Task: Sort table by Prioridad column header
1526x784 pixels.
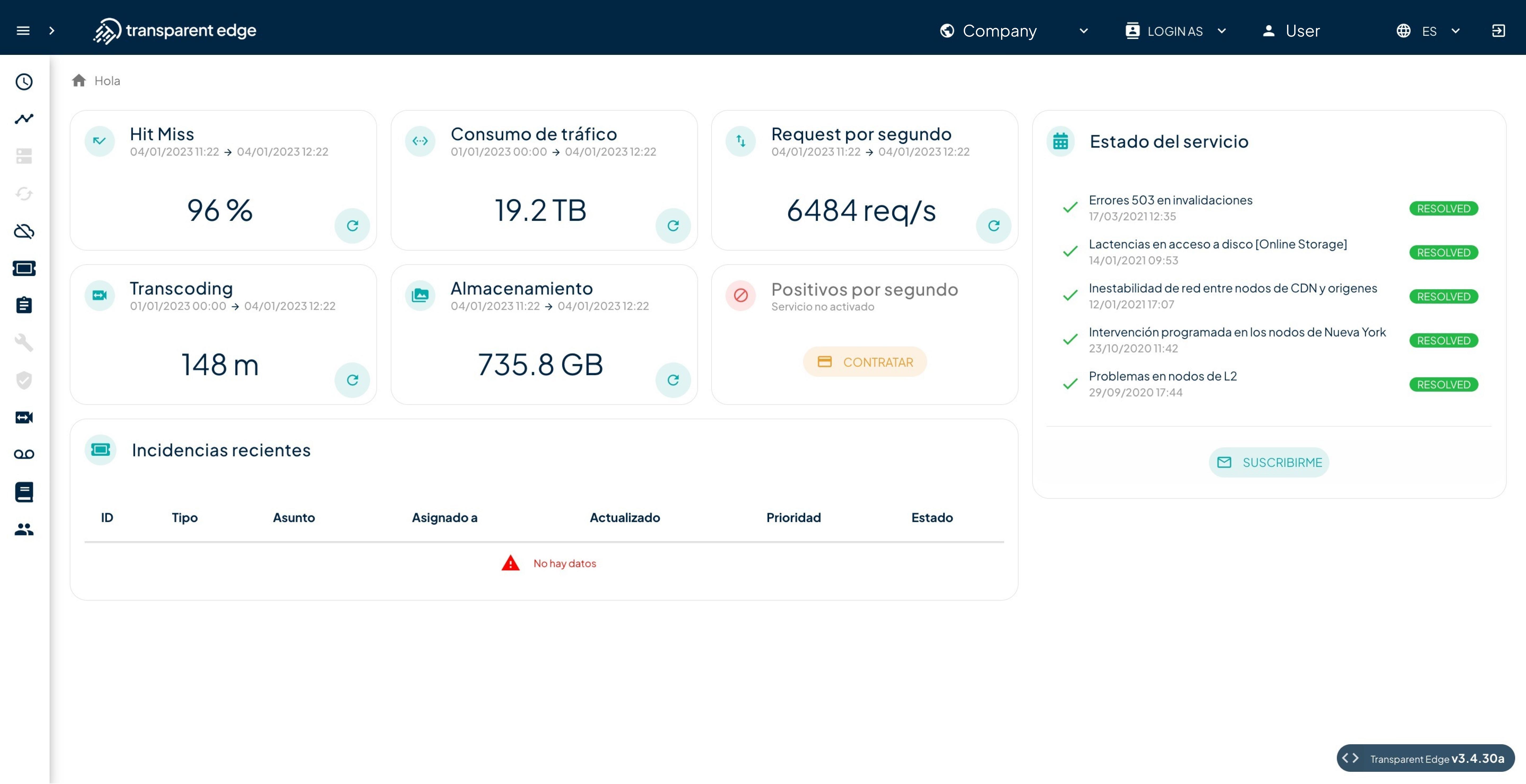Action: 793,518
